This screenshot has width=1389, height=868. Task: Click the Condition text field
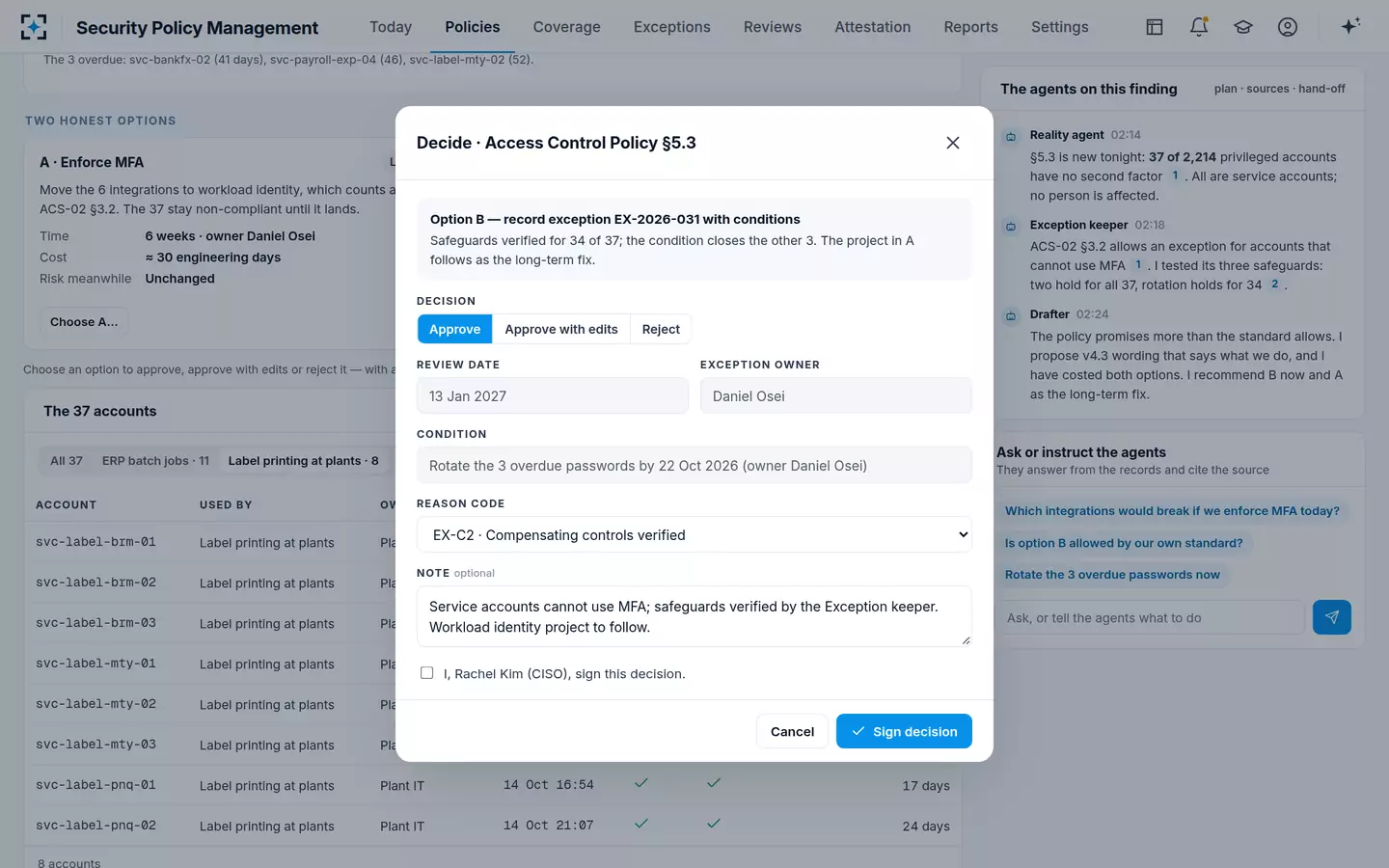click(x=694, y=466)
